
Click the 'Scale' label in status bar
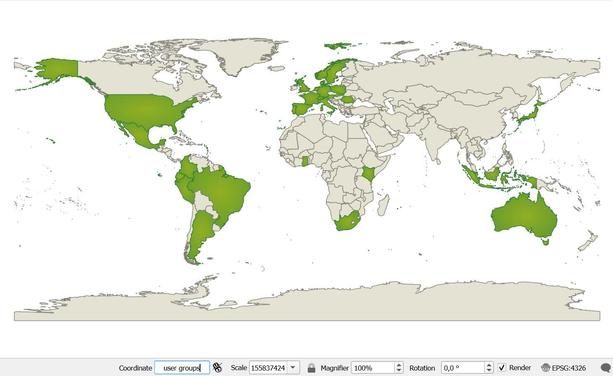238,368
